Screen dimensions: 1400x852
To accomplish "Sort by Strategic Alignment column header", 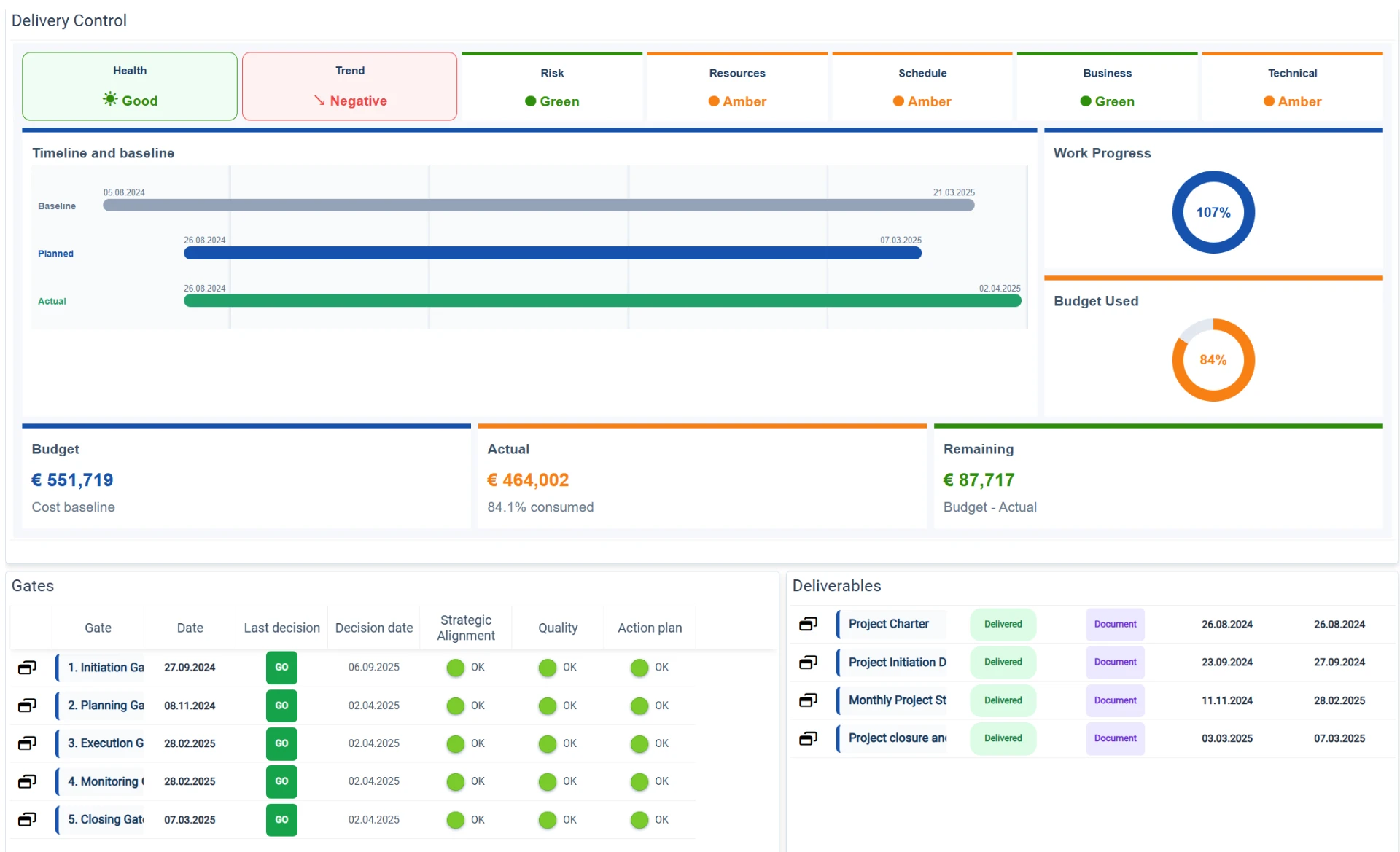I will click(x=466, y=628).
